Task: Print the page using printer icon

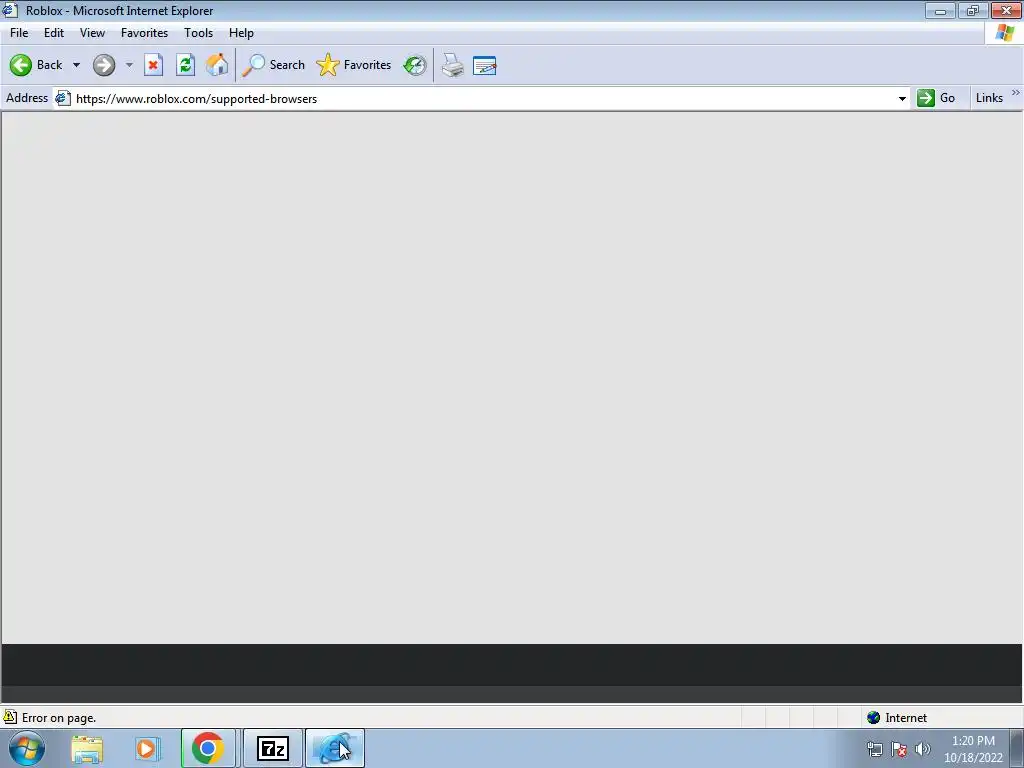Action: tap(452, 65)
